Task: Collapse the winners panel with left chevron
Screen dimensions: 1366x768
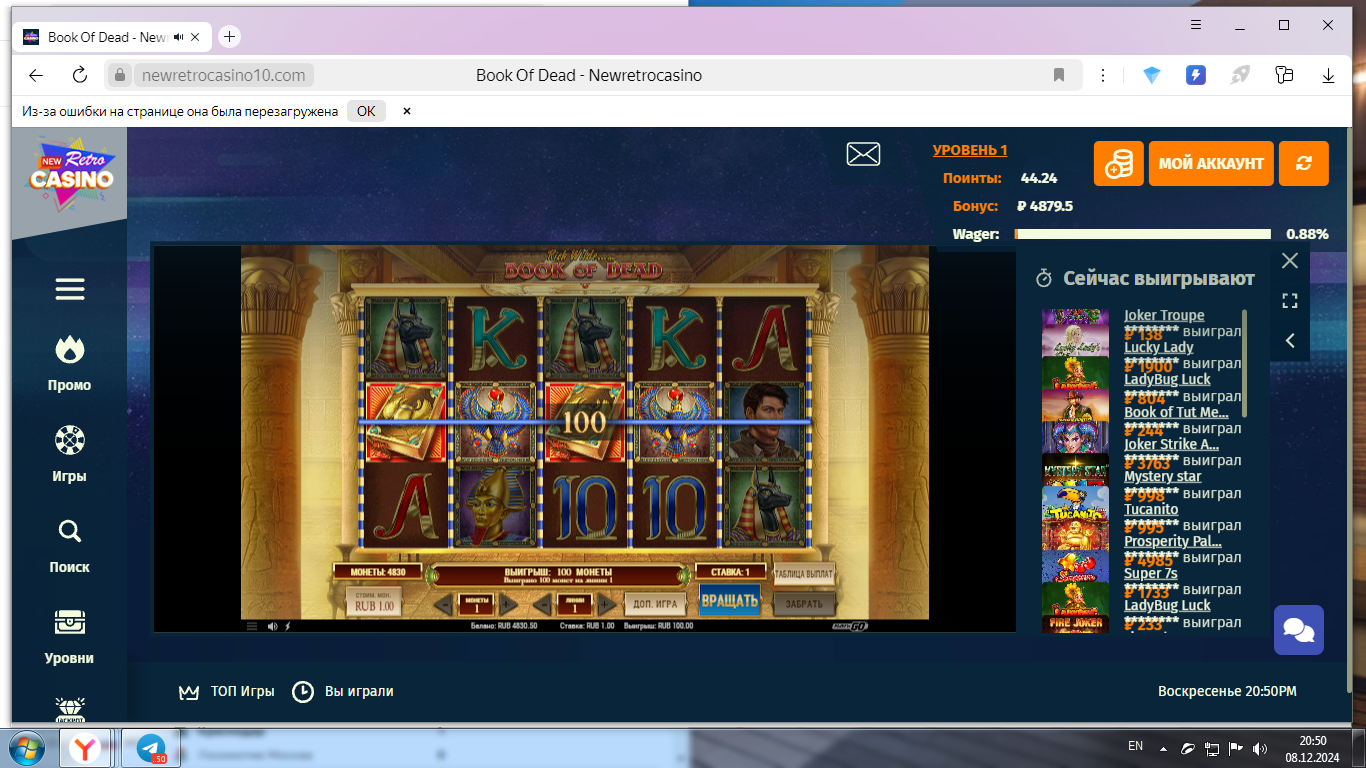Action: click(1290, 341)
